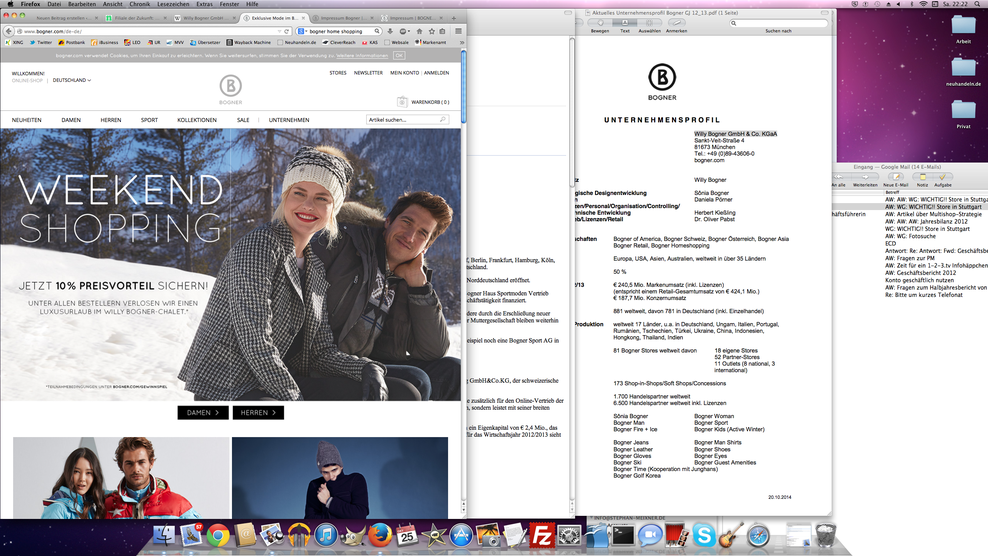Open the Lesezeichen menu
Viewport: 988px width, 556px height.
(173, 4)
